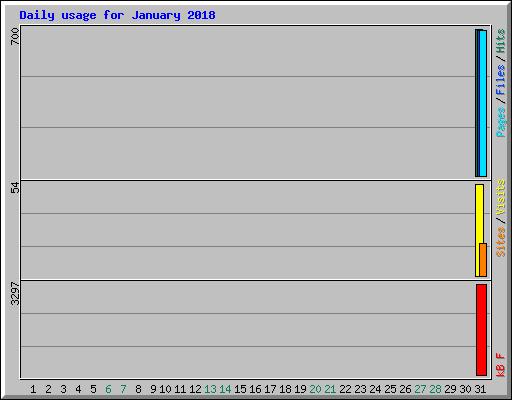
Task: Click the 'Visits' legend label
Action: click(x=500, y=197)
